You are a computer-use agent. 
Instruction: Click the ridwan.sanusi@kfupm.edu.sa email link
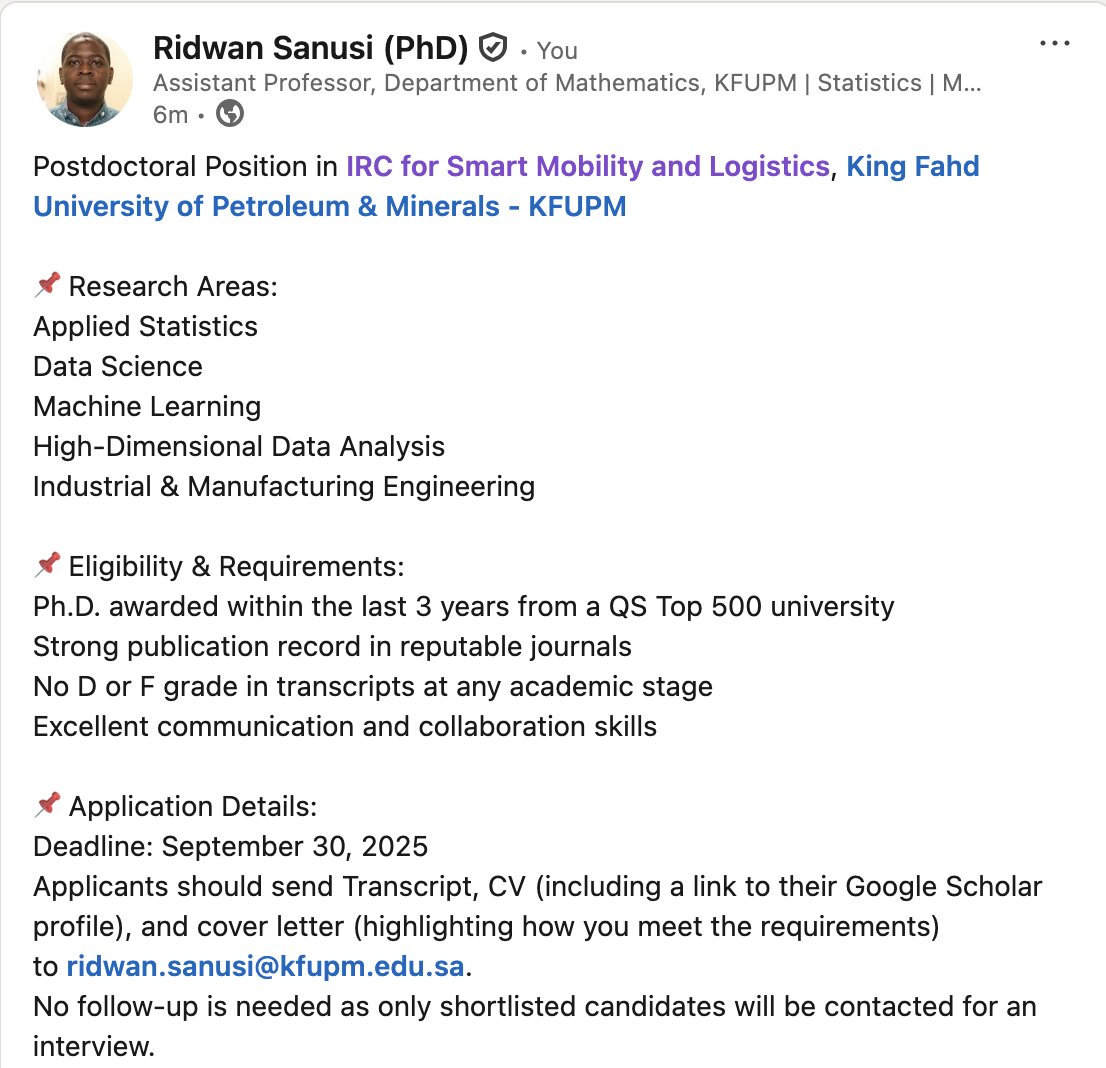(x=266, y=967)
